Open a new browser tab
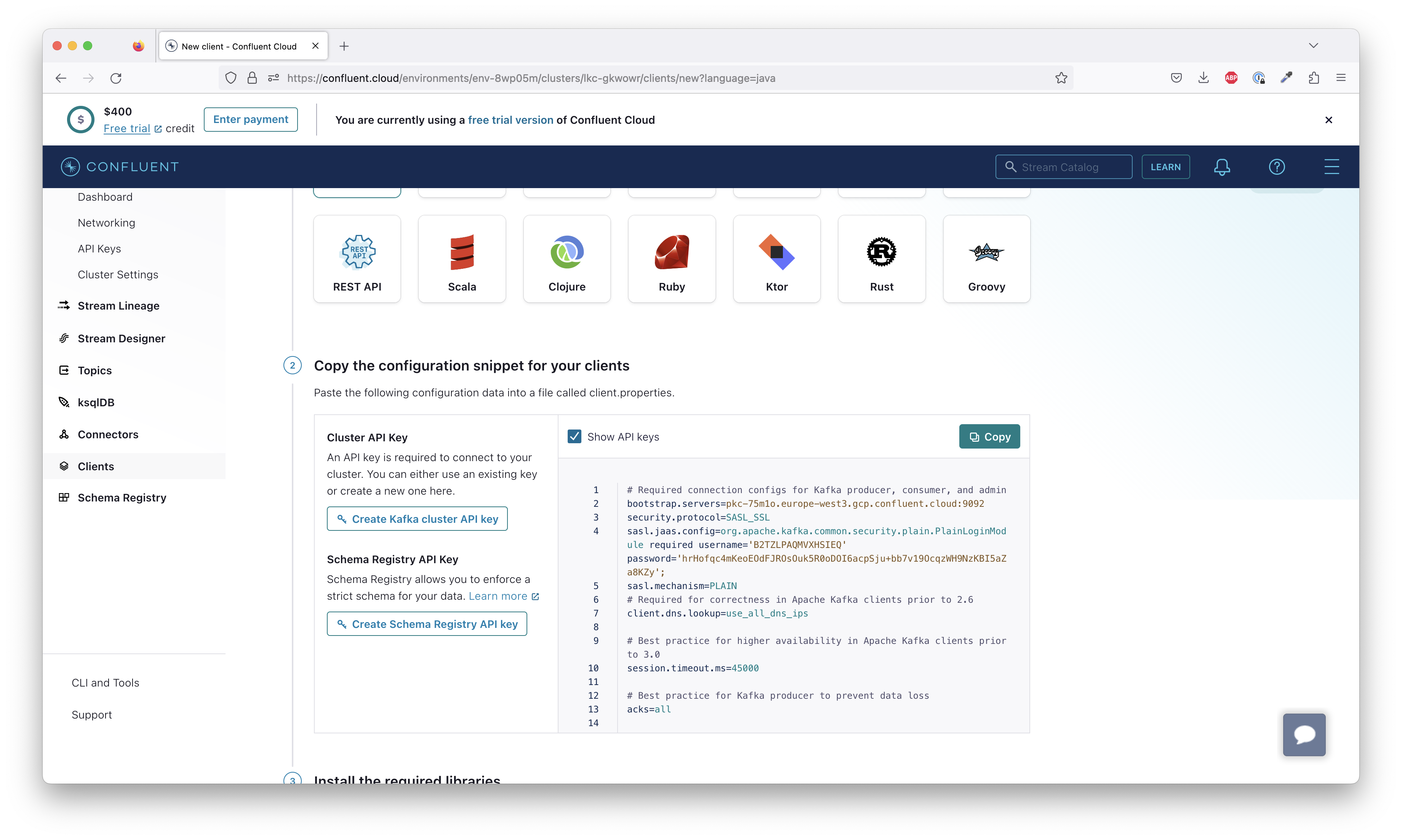The width and height of the screenshot is (1402, 840). tap(344, 46)
